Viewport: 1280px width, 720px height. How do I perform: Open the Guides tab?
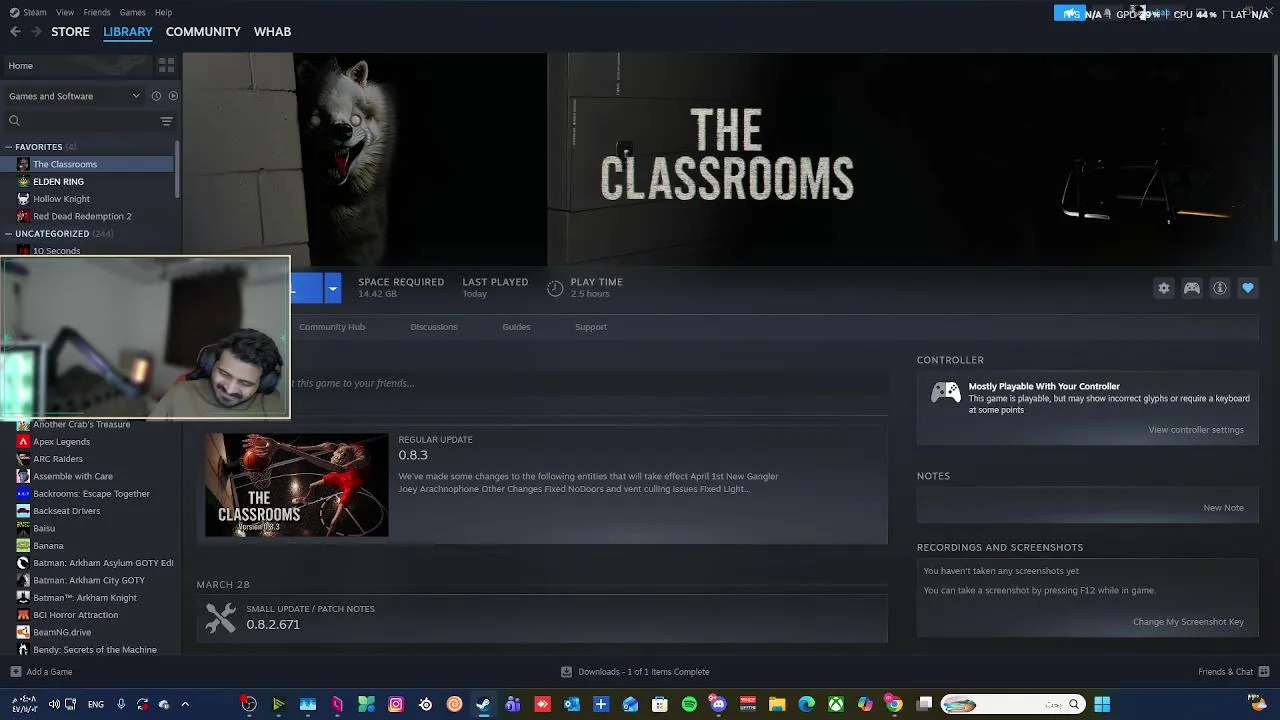[x=516, y=327]
